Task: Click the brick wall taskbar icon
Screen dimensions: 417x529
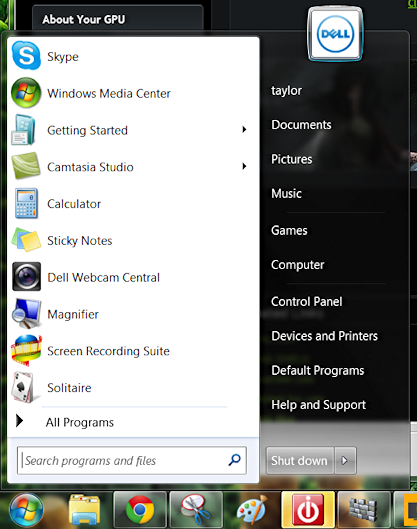Action: (364, 510)
